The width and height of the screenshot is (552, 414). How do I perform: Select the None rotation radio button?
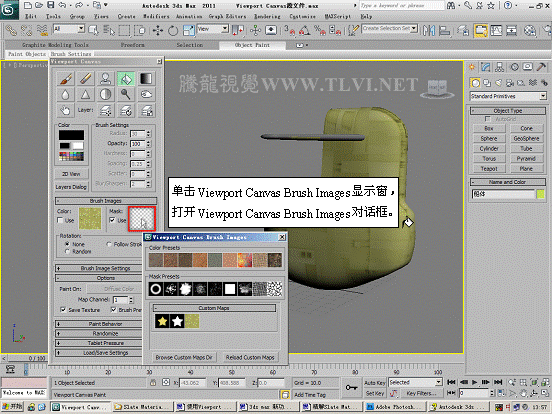[67, 244]
